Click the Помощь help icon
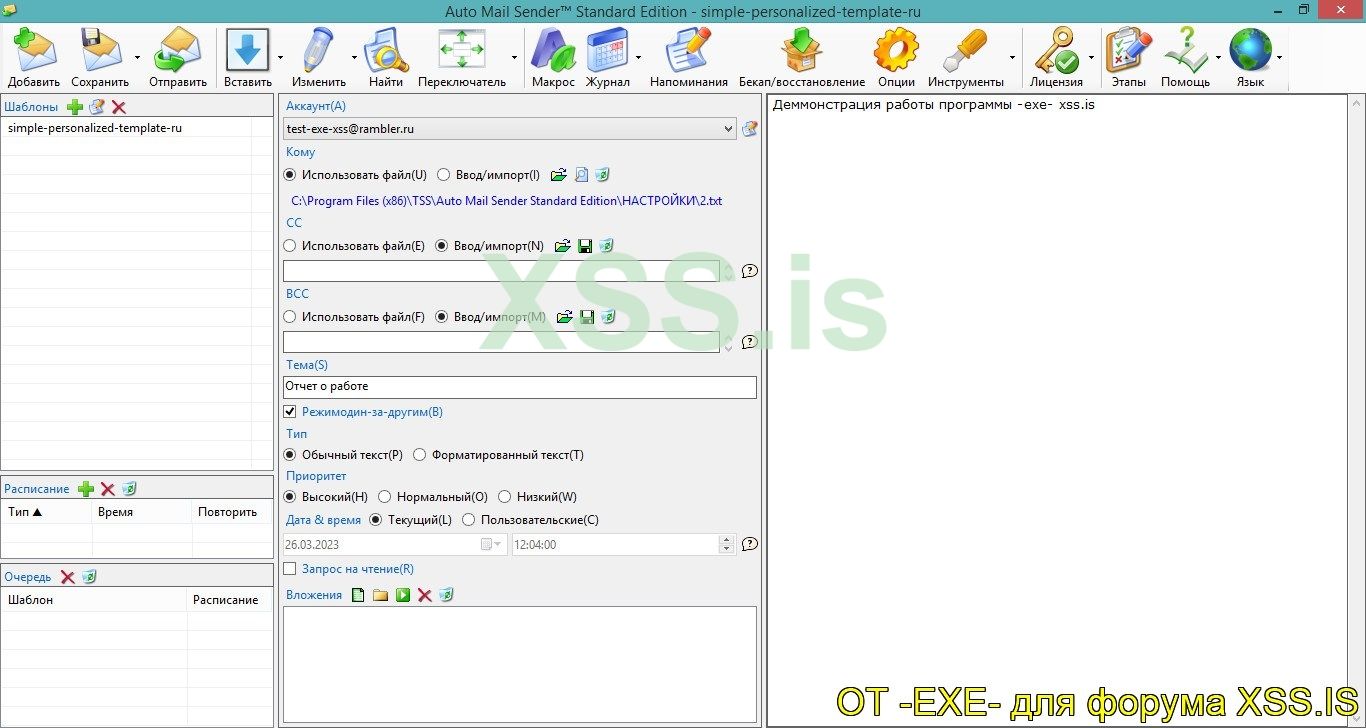The width and height of the screenshot is (1366, 728). (1185, 49)
